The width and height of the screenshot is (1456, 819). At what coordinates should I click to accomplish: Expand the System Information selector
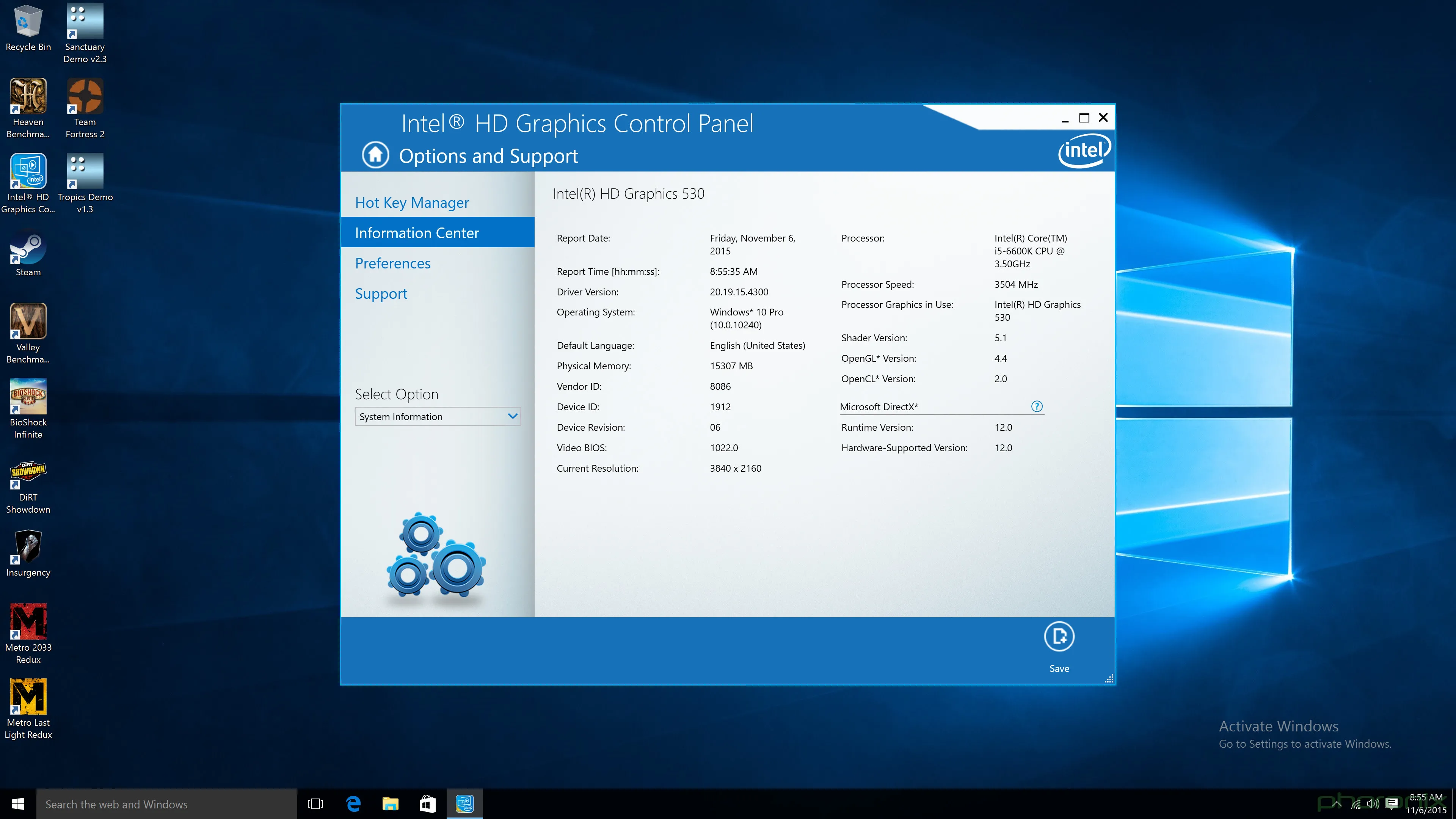(x=512, y=416)
